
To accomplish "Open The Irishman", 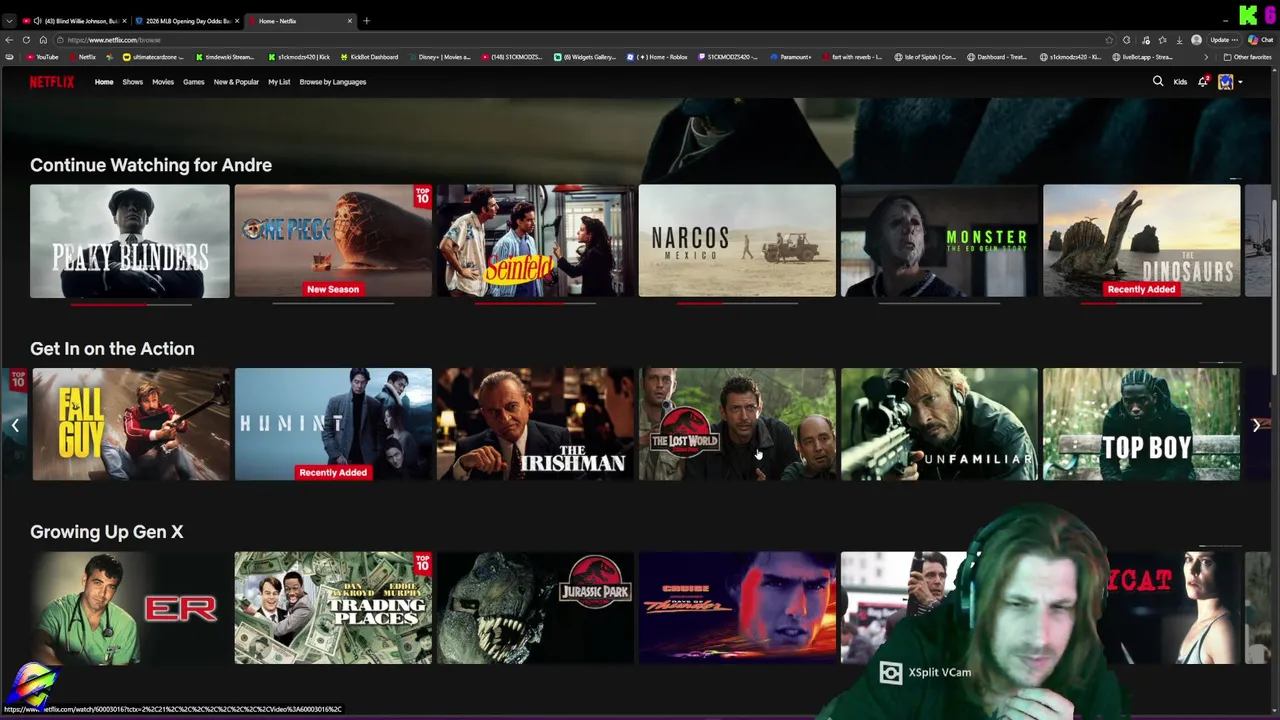I will tap(535, 424).
